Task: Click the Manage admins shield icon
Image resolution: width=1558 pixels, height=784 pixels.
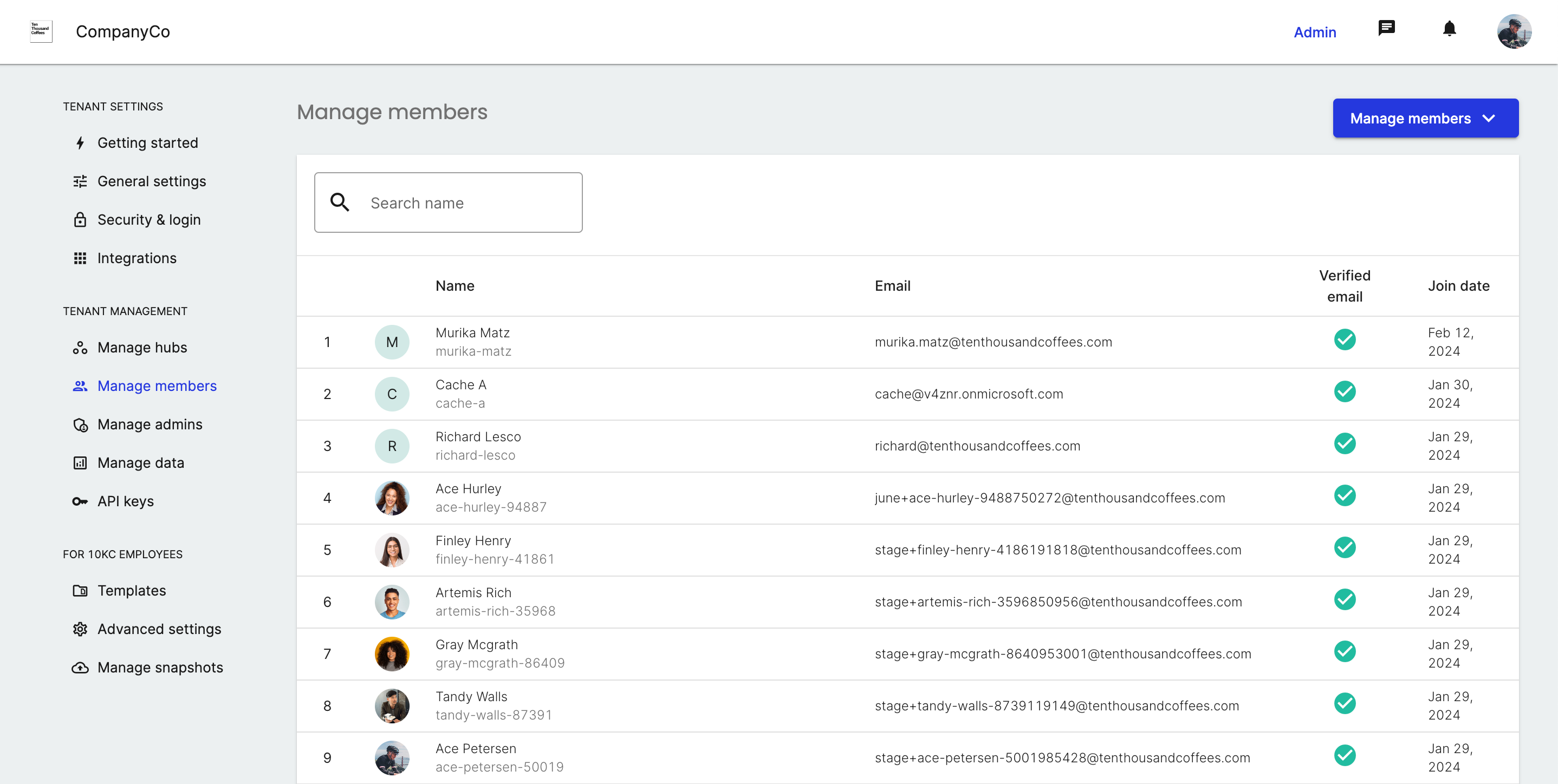Action: click(80, 424)
